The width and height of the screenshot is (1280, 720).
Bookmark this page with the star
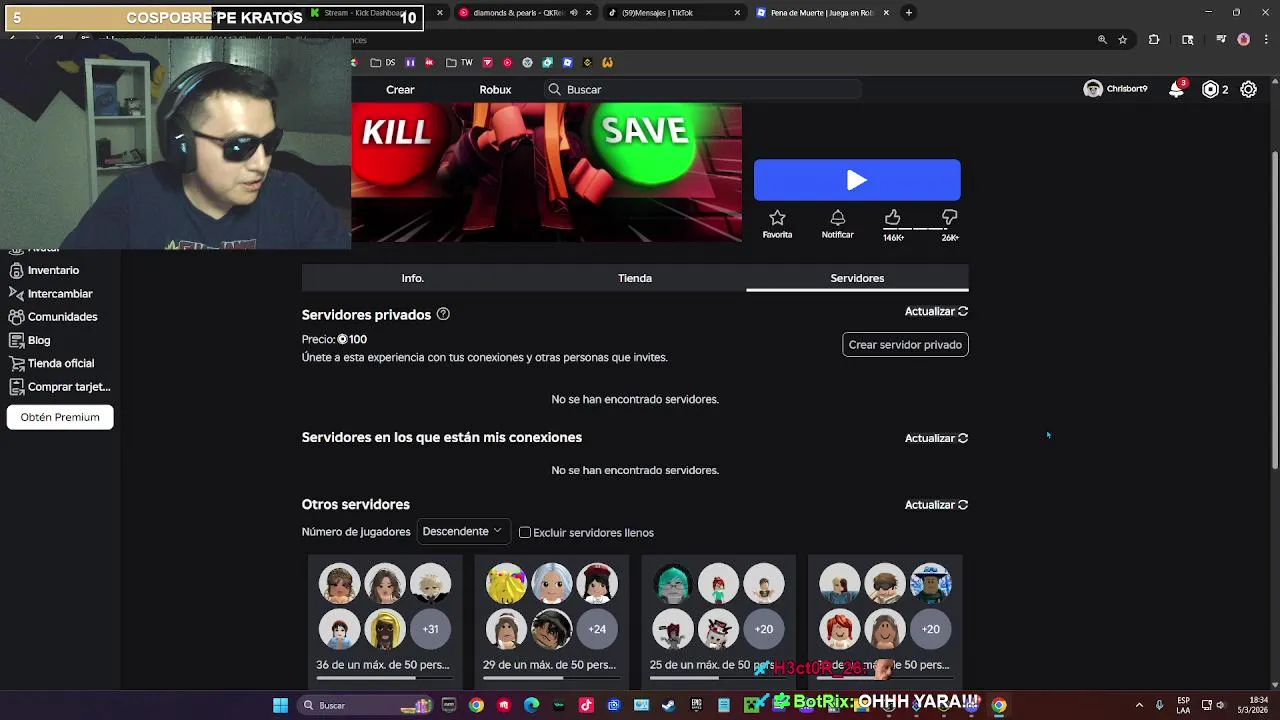1123,40
